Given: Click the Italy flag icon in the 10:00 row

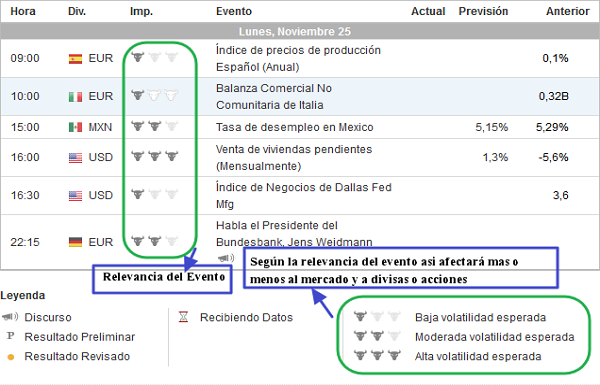Looking at the screenshot, I should [75, 96].
